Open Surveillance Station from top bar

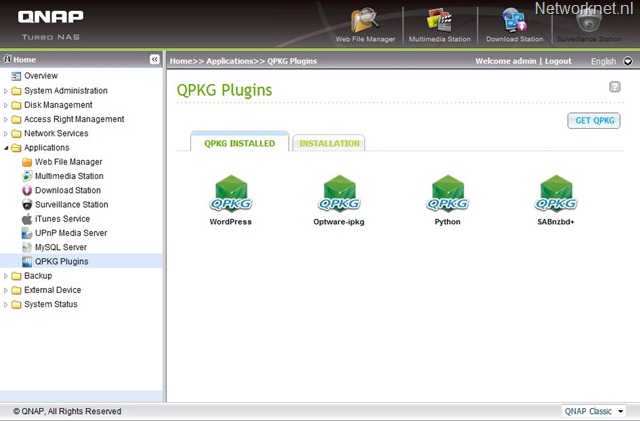click(589, 25)
